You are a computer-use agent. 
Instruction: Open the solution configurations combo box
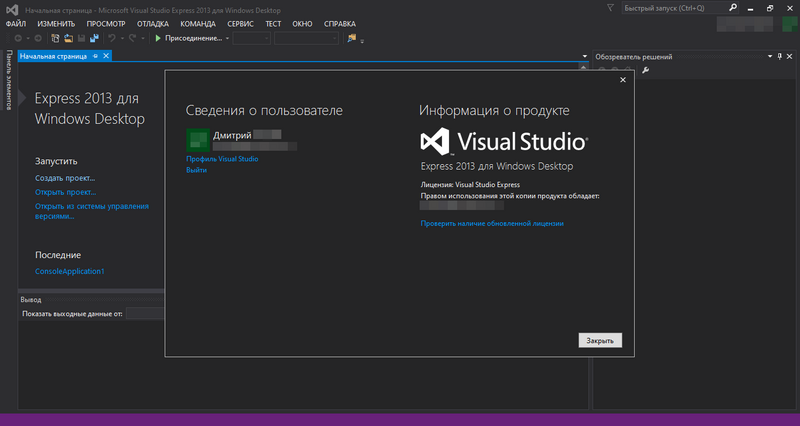point(252,38)
